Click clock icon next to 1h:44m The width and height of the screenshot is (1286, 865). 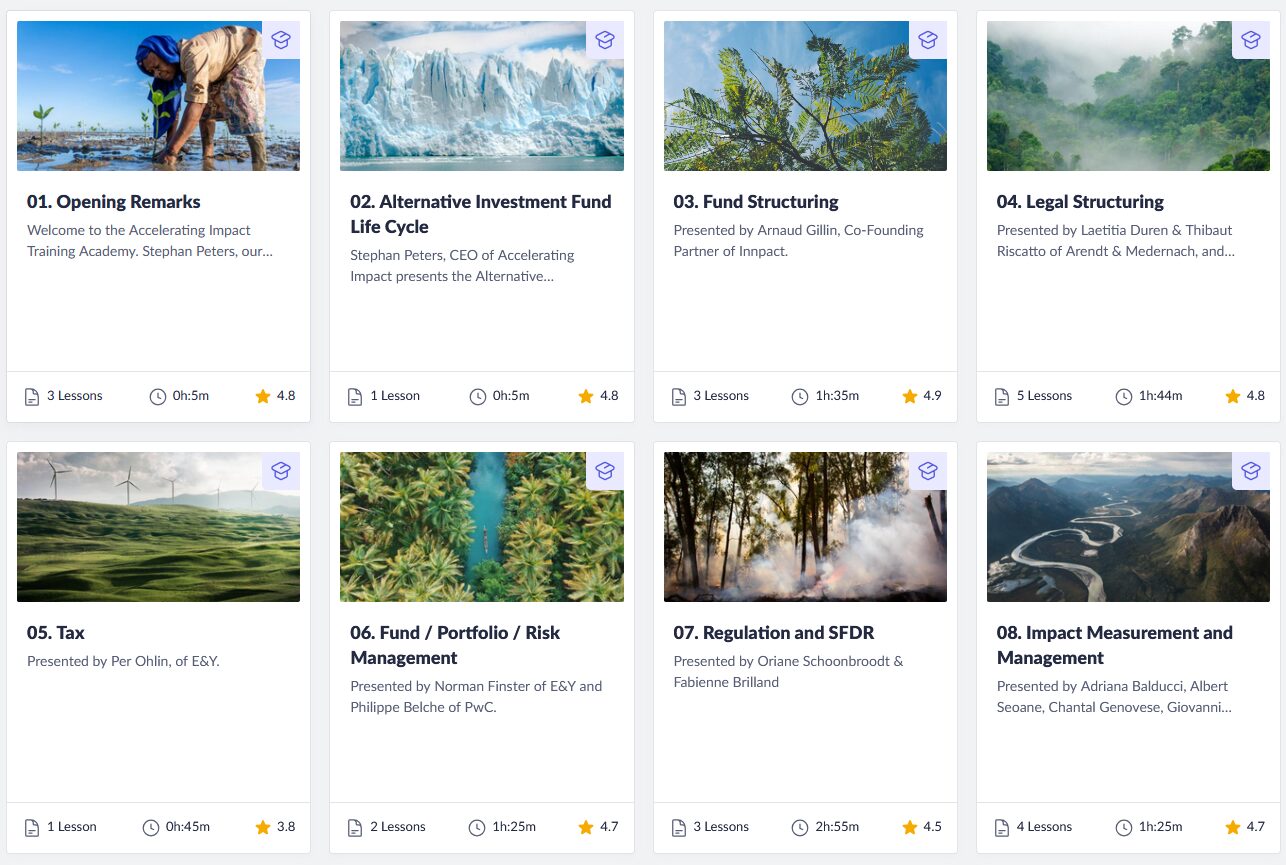tap(1123, 397)
